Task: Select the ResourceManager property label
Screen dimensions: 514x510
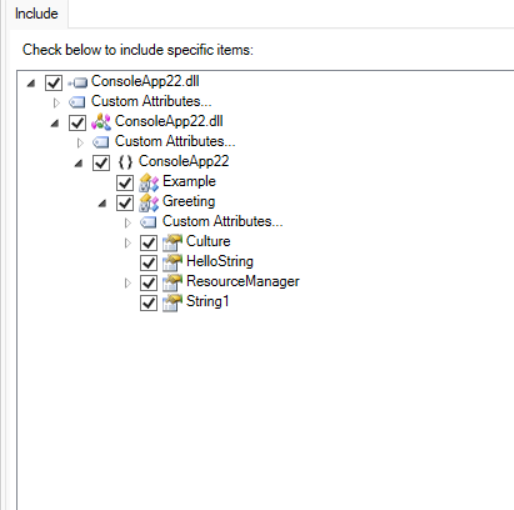Action: pyautogui.click(x=243, y=282)
